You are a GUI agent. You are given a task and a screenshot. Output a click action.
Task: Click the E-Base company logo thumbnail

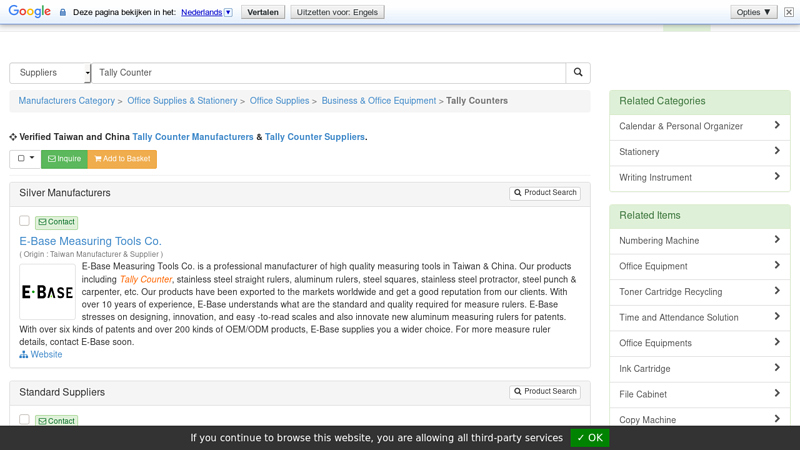[47, 292]
